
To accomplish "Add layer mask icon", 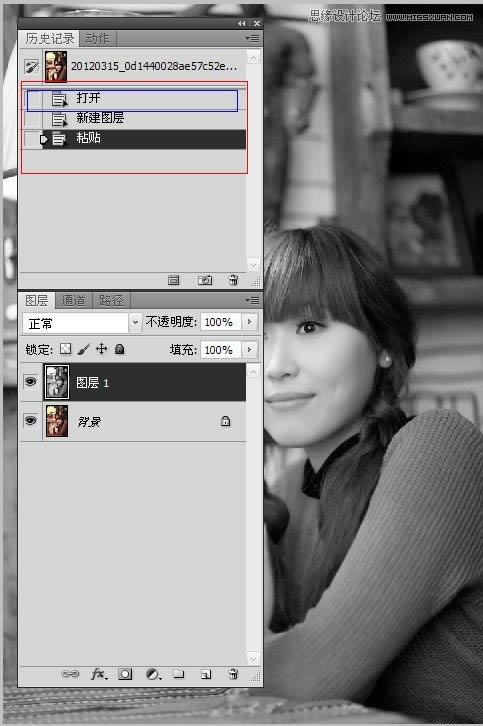I will (x=125, y=674).
